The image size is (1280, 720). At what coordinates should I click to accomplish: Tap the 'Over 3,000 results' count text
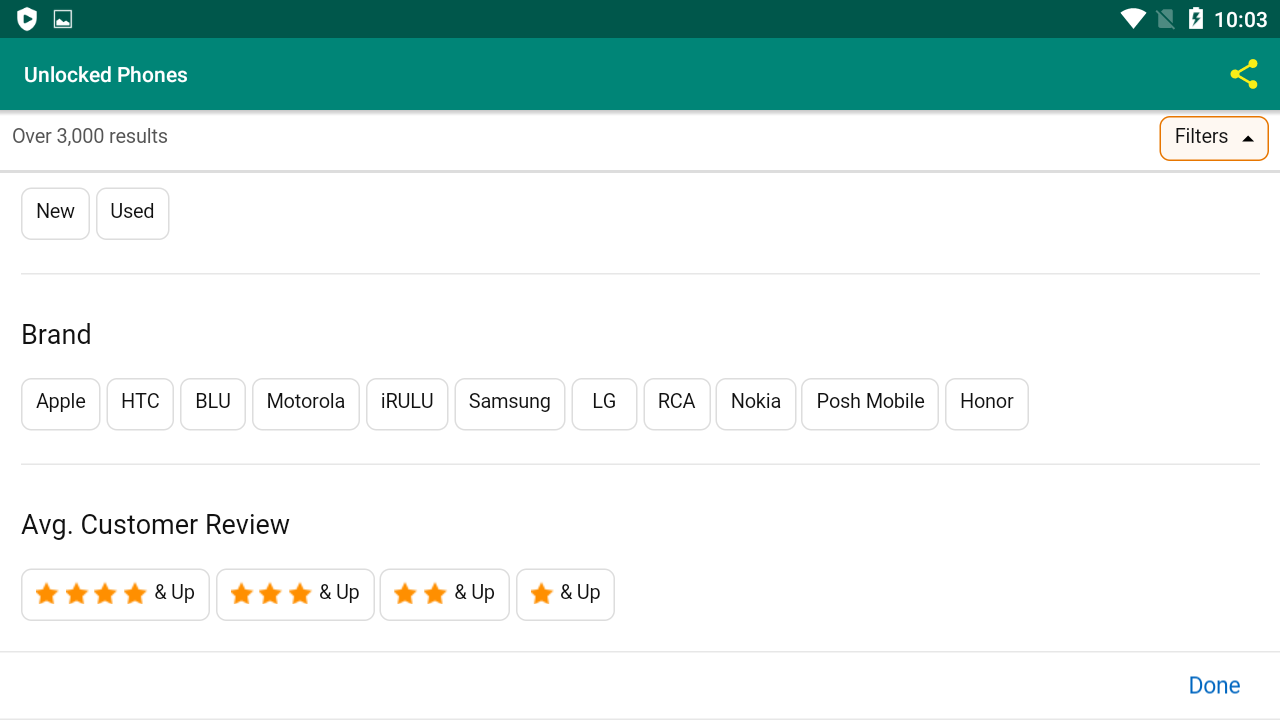90,137
